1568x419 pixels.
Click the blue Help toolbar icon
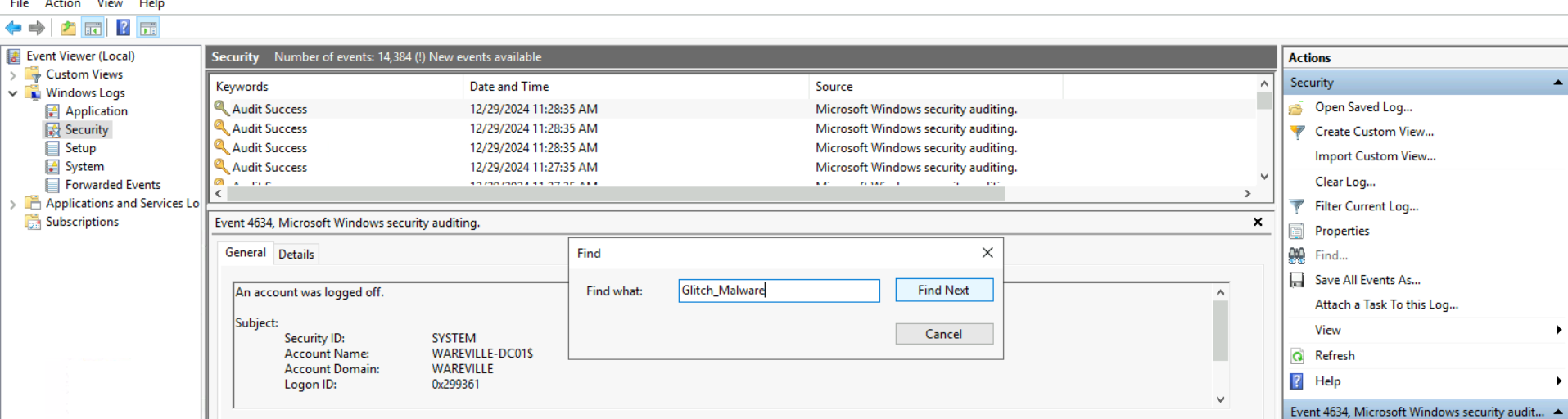click(x=123, y=29)
